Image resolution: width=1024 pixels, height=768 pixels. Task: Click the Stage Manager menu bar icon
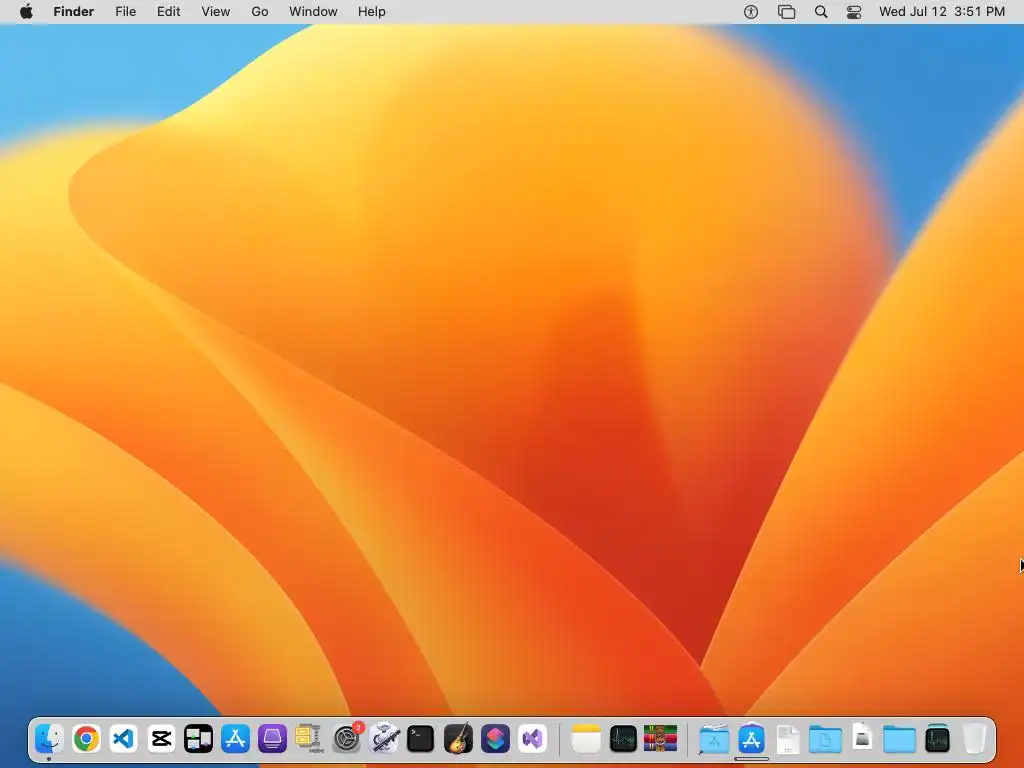pos(786,12)
